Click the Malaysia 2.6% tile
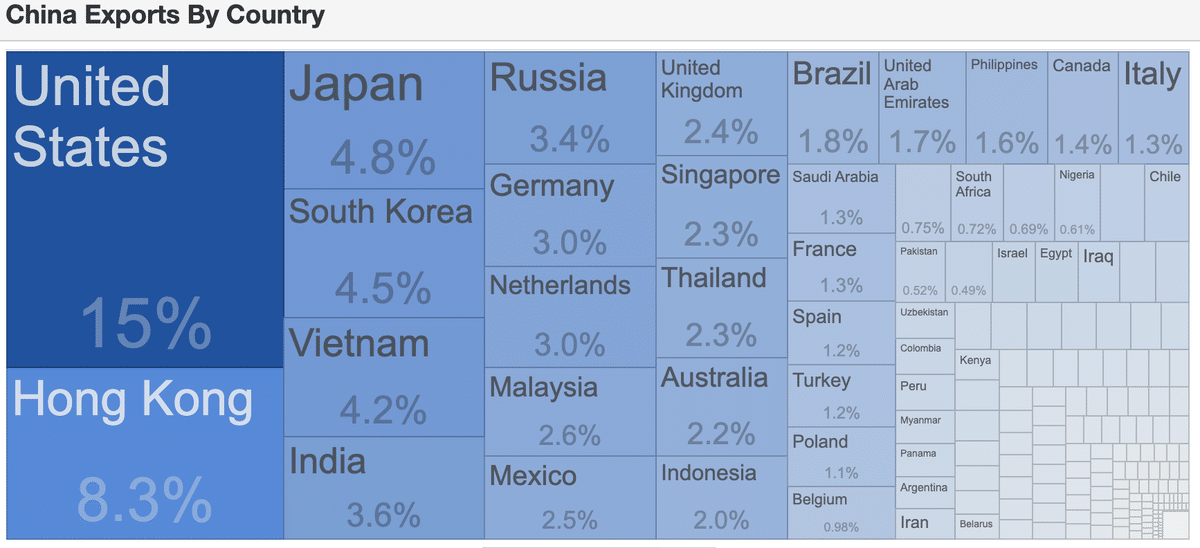 (570, 412)
